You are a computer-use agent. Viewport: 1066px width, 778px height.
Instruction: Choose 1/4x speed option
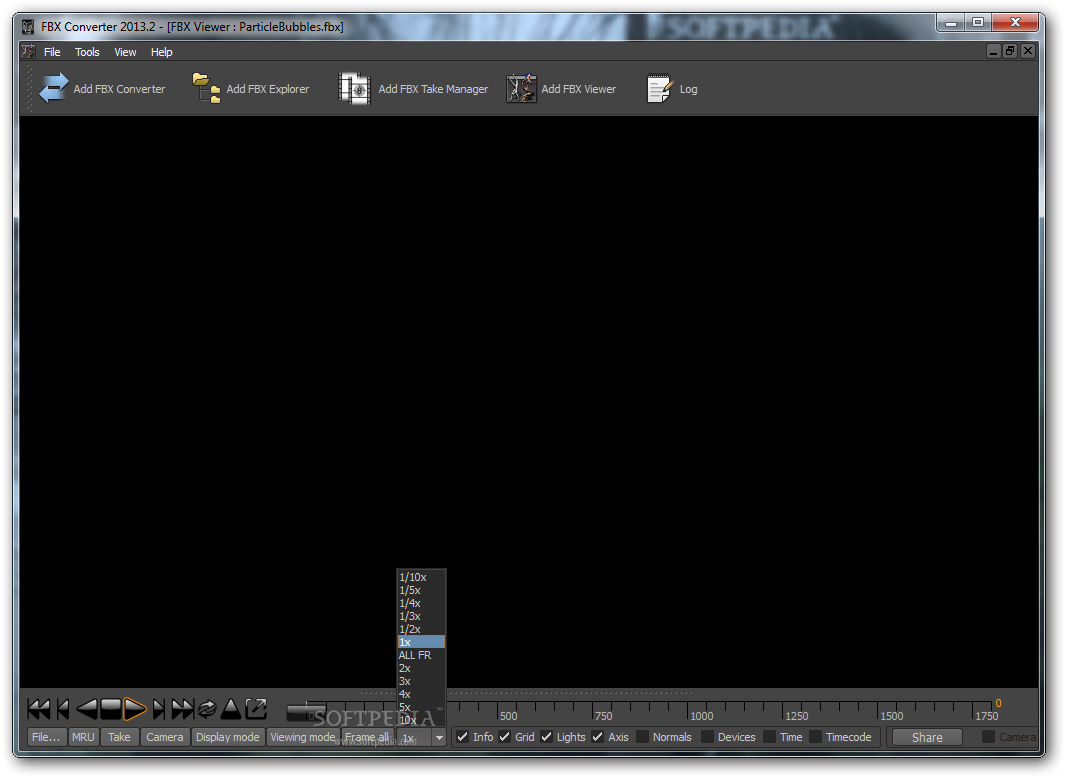421,603
